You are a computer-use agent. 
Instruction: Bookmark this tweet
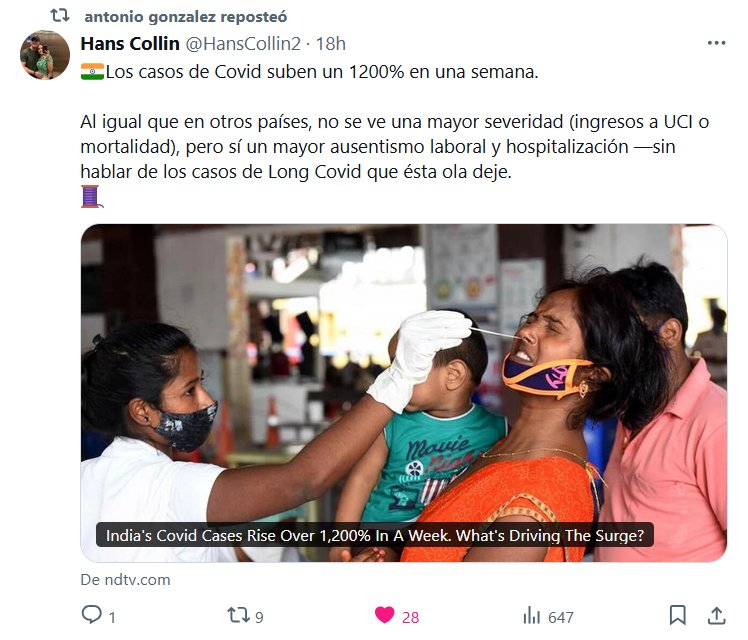click(x=677, y=615)
